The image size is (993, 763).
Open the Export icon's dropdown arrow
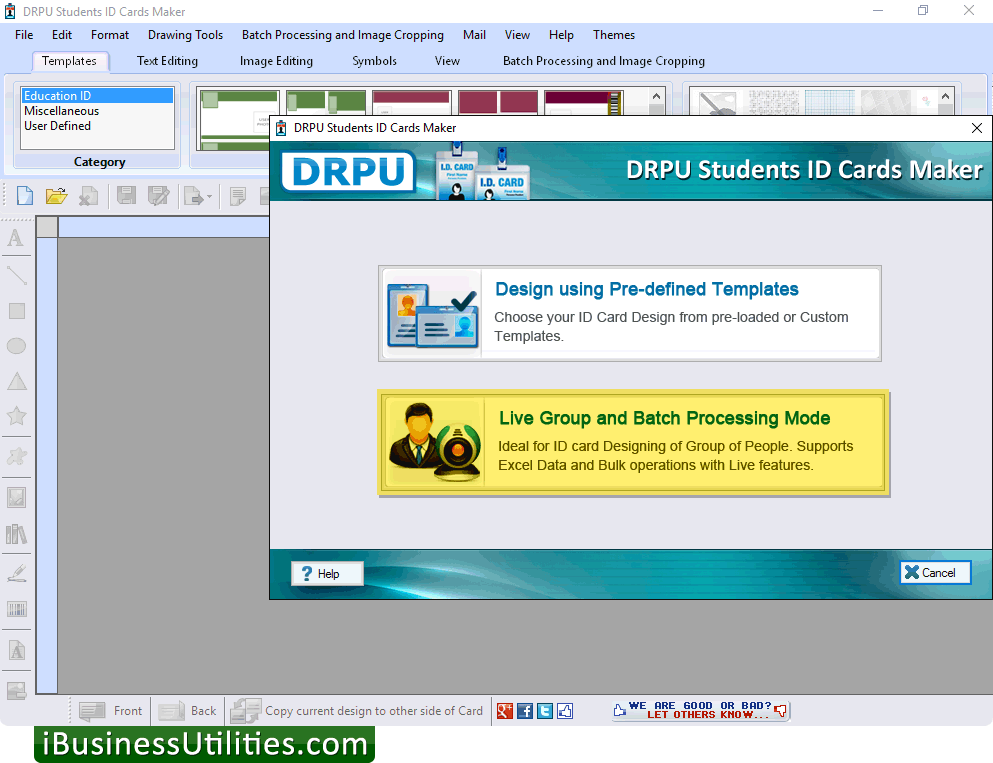(x=209, y=196)
